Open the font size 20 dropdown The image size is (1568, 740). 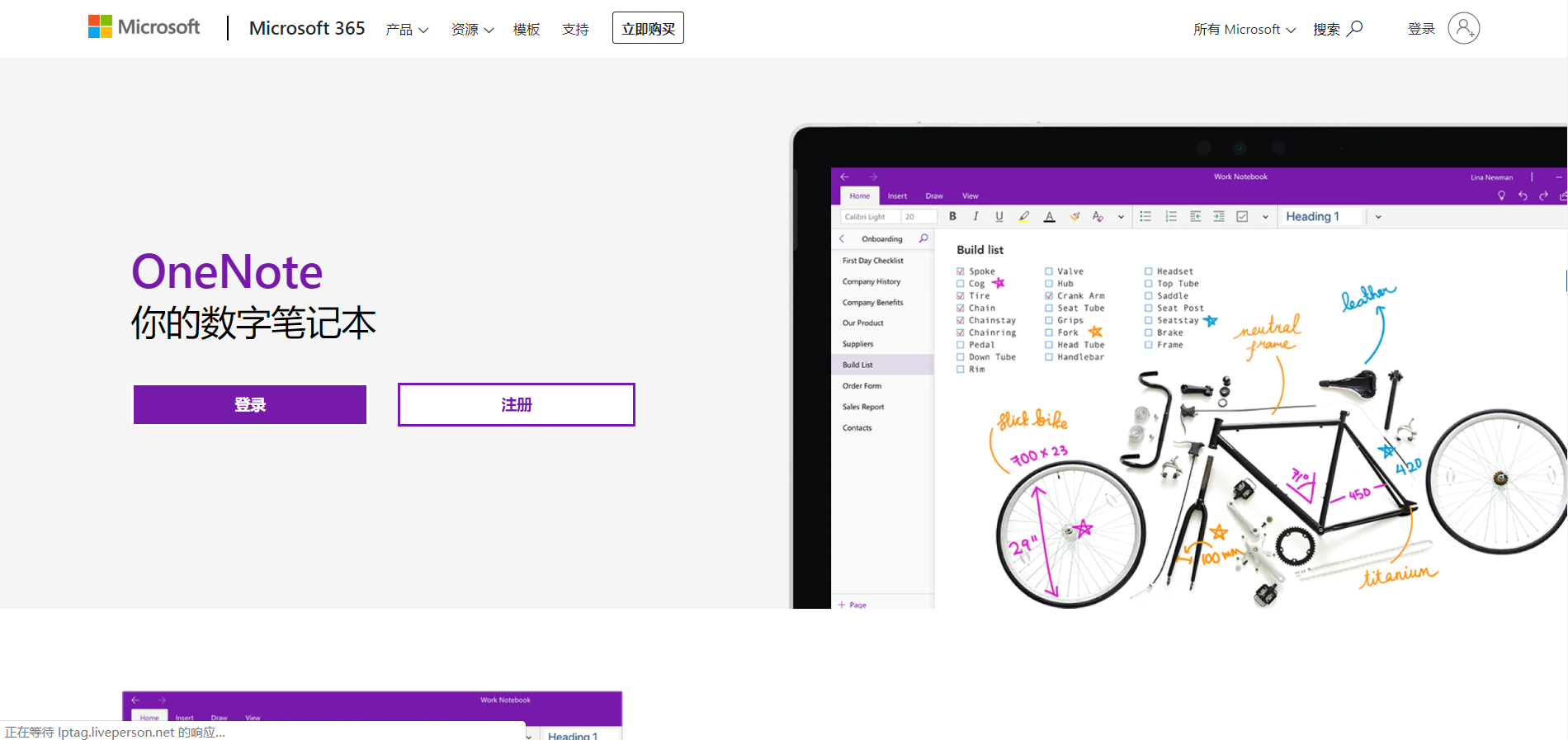919,216
